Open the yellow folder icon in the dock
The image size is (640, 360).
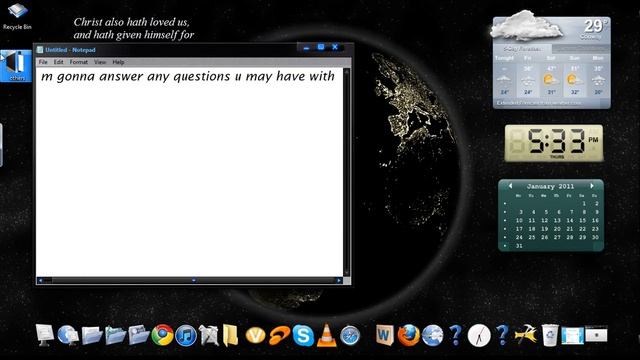point(231,336)
